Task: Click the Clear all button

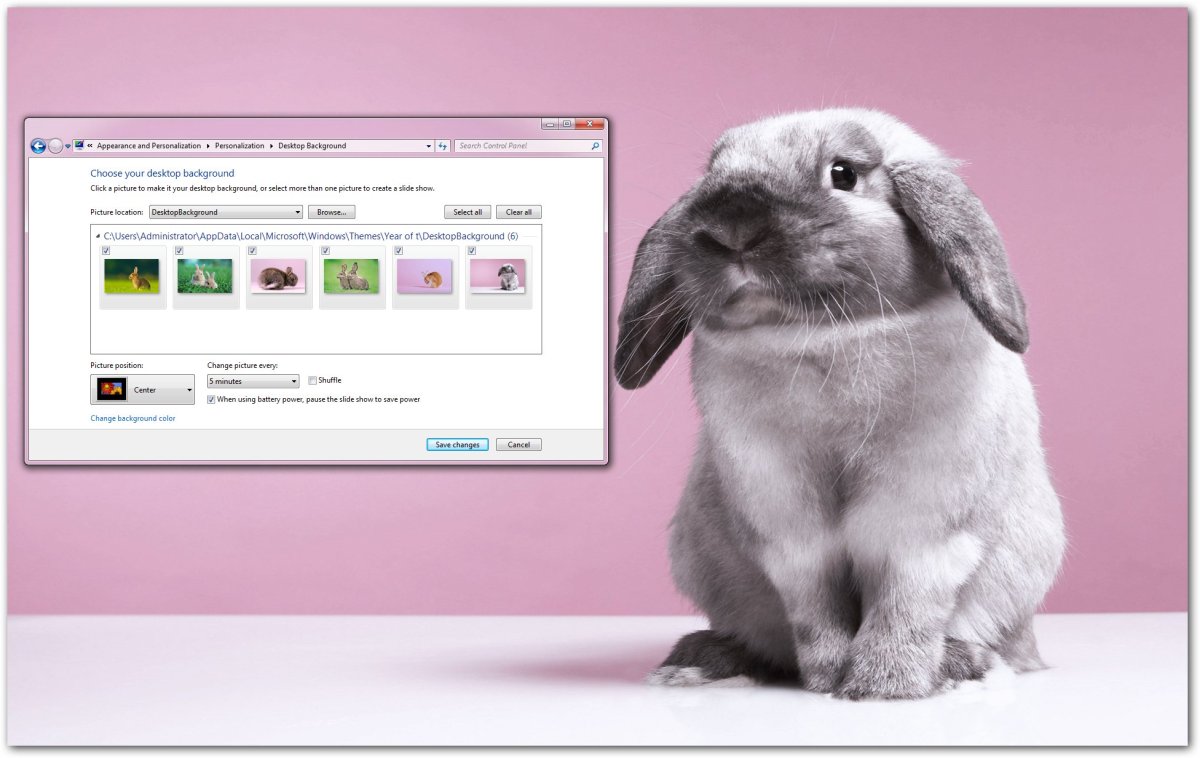Action: click(x=518, y=212)
